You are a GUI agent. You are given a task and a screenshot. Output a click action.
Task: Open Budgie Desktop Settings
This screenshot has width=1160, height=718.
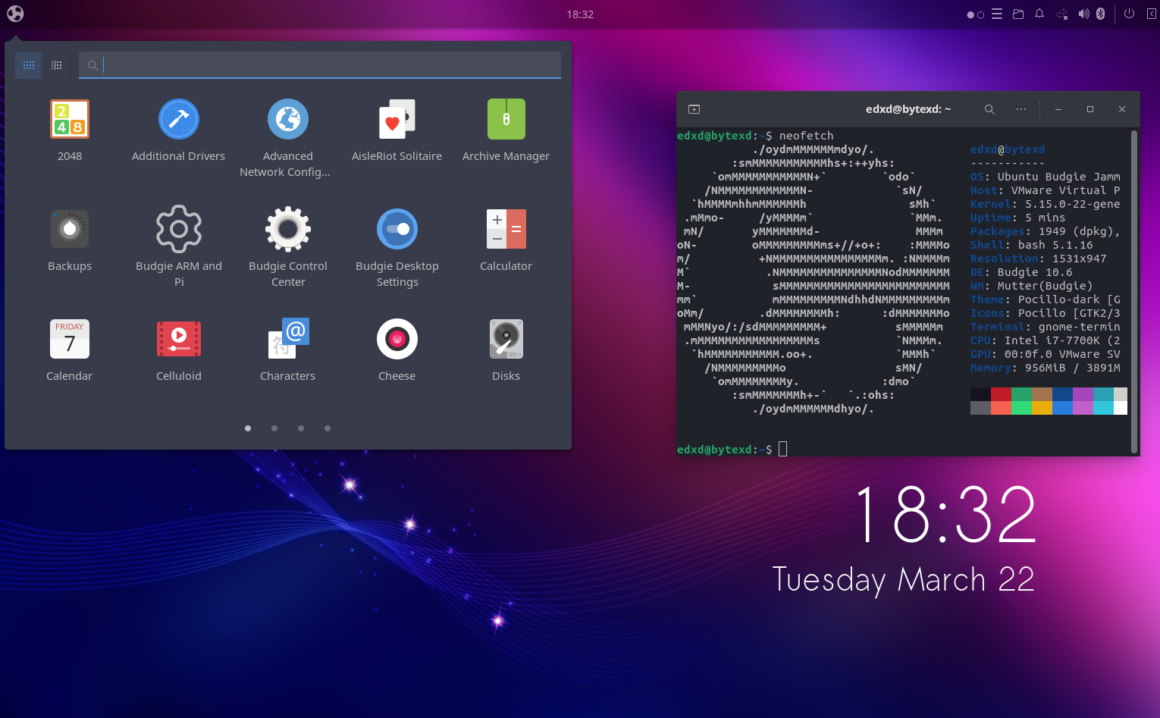(x=396, y=228)
